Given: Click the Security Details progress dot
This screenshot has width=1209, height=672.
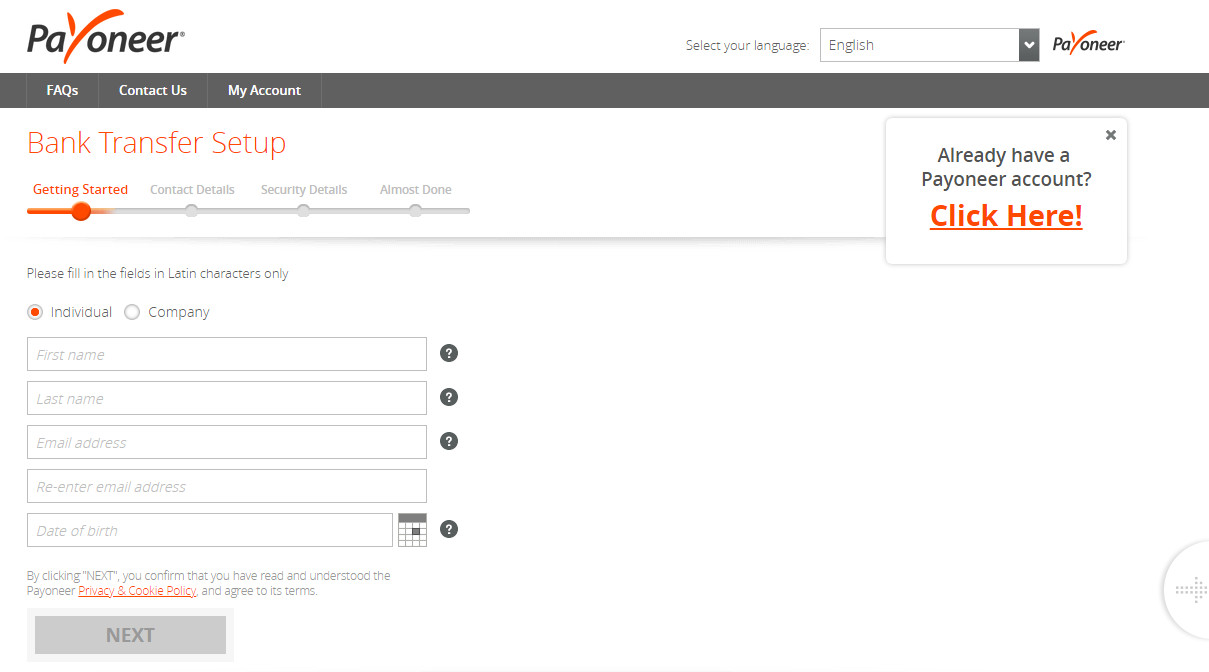Looking at the screenshot, I should [303, 211].
